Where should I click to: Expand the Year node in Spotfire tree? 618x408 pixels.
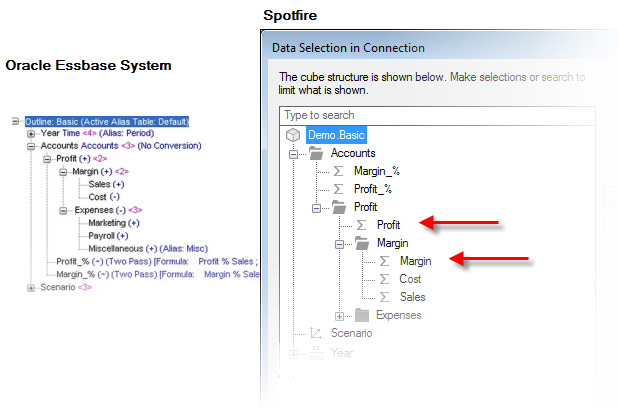tap(293, 354)
